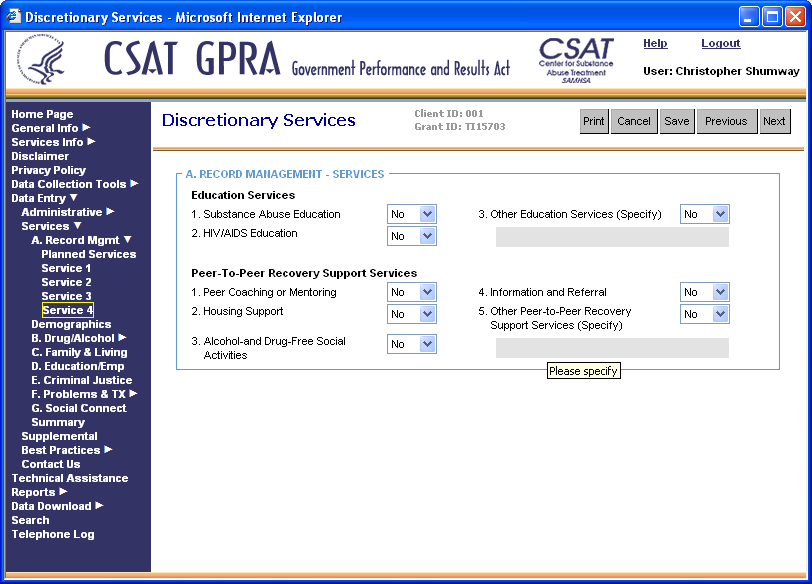Open the Substance Abuse Education dropdown
Image resolution: width=812 pixels, height=584 pixels.
(412, 214)
